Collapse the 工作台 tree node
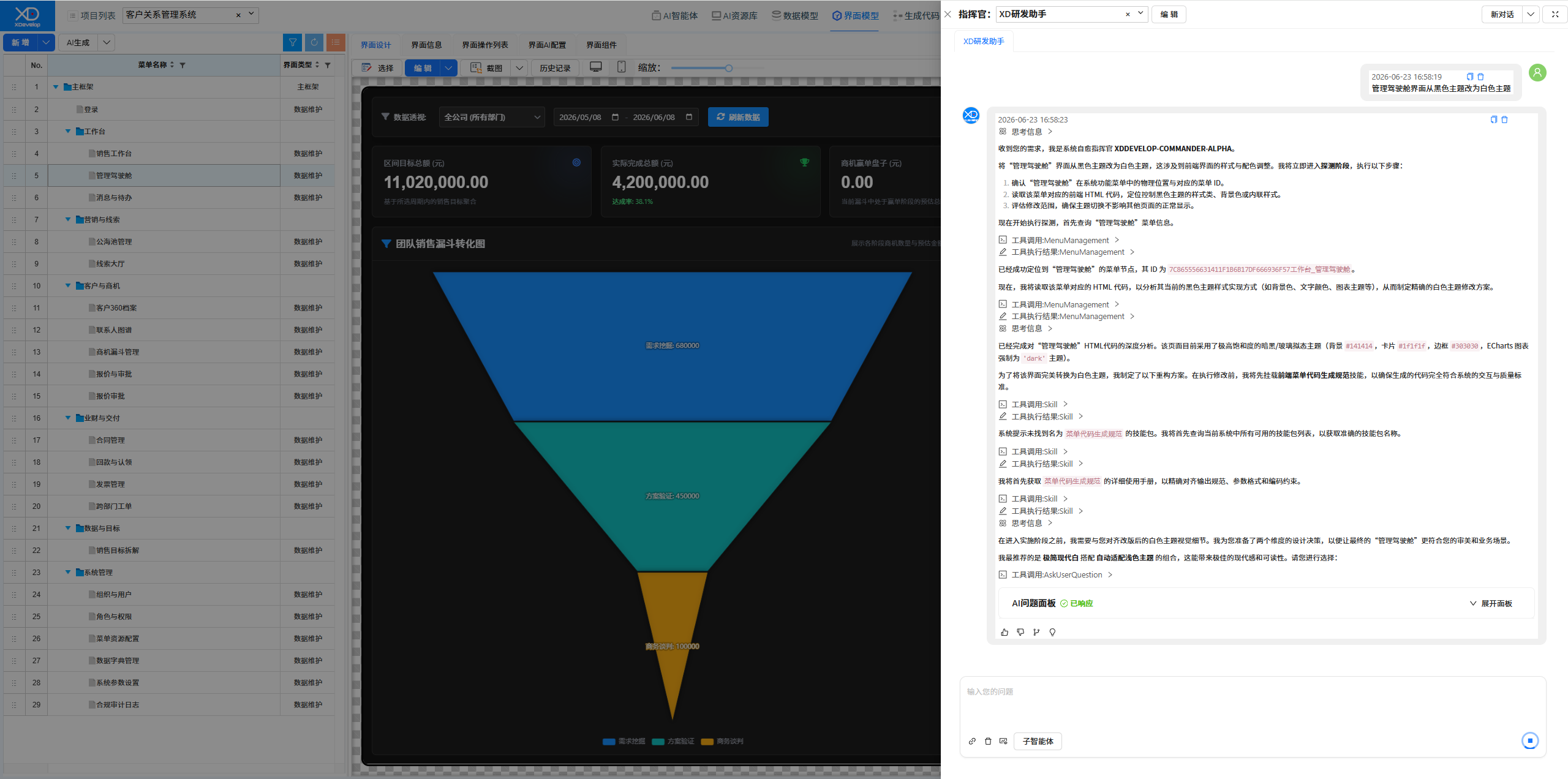The height and width of the screenshot is (779, 1568). [x=68, y=131]
